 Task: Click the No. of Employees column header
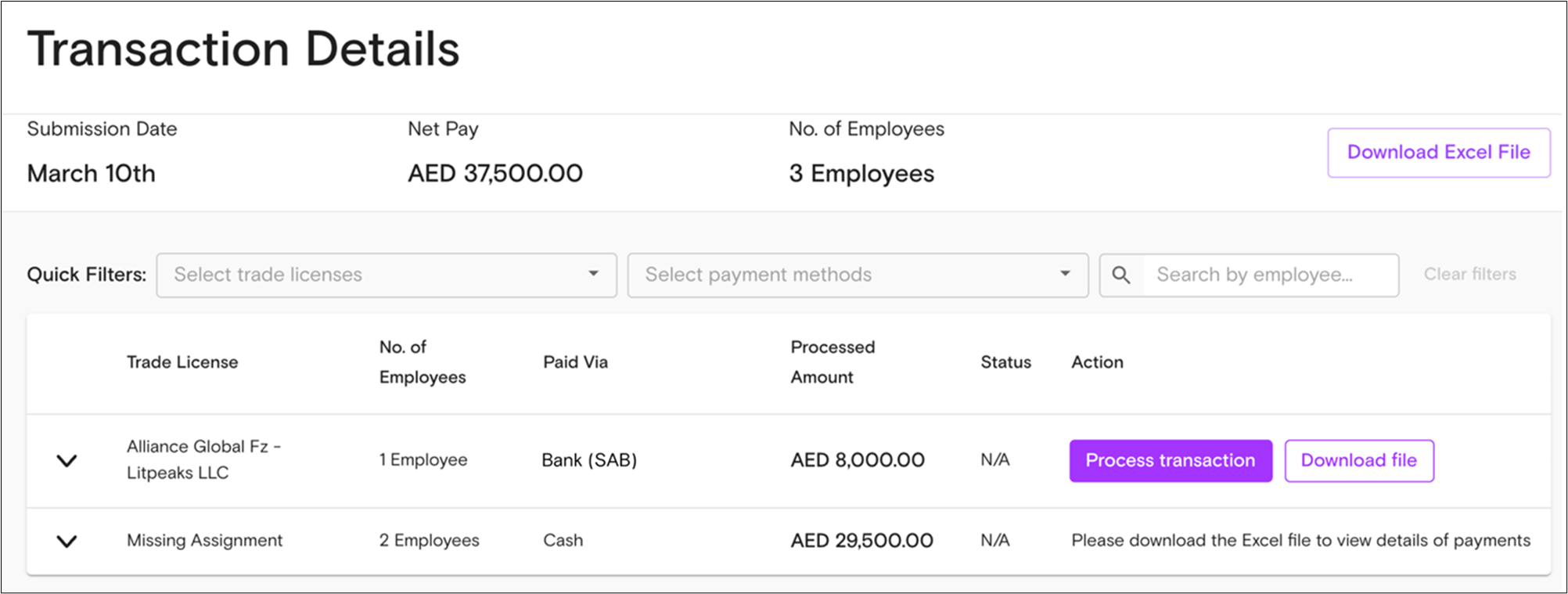[x=423, y=362]
